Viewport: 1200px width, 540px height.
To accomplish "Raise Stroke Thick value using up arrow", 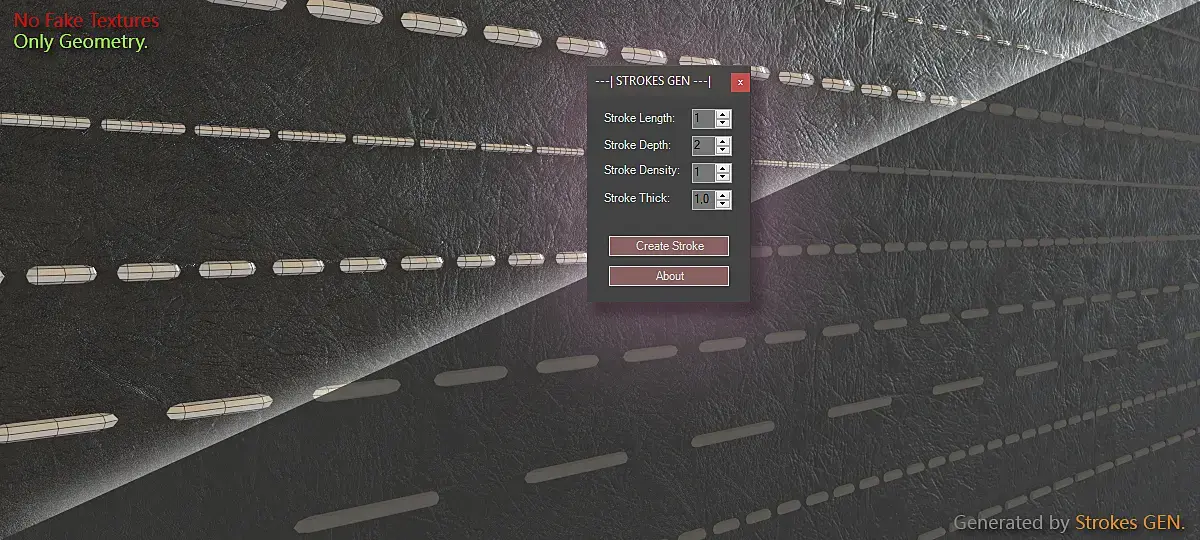I will click(x=723, y=195).
